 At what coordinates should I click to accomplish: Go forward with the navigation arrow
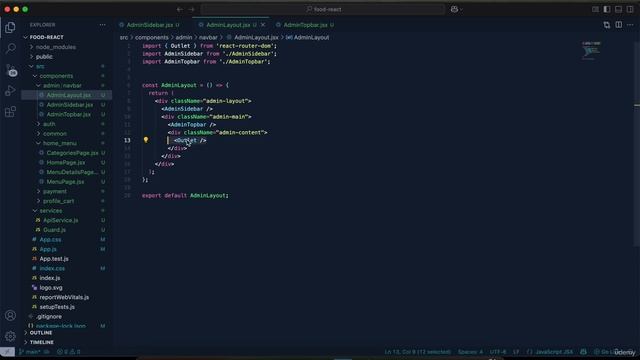(x=191, y=9)
